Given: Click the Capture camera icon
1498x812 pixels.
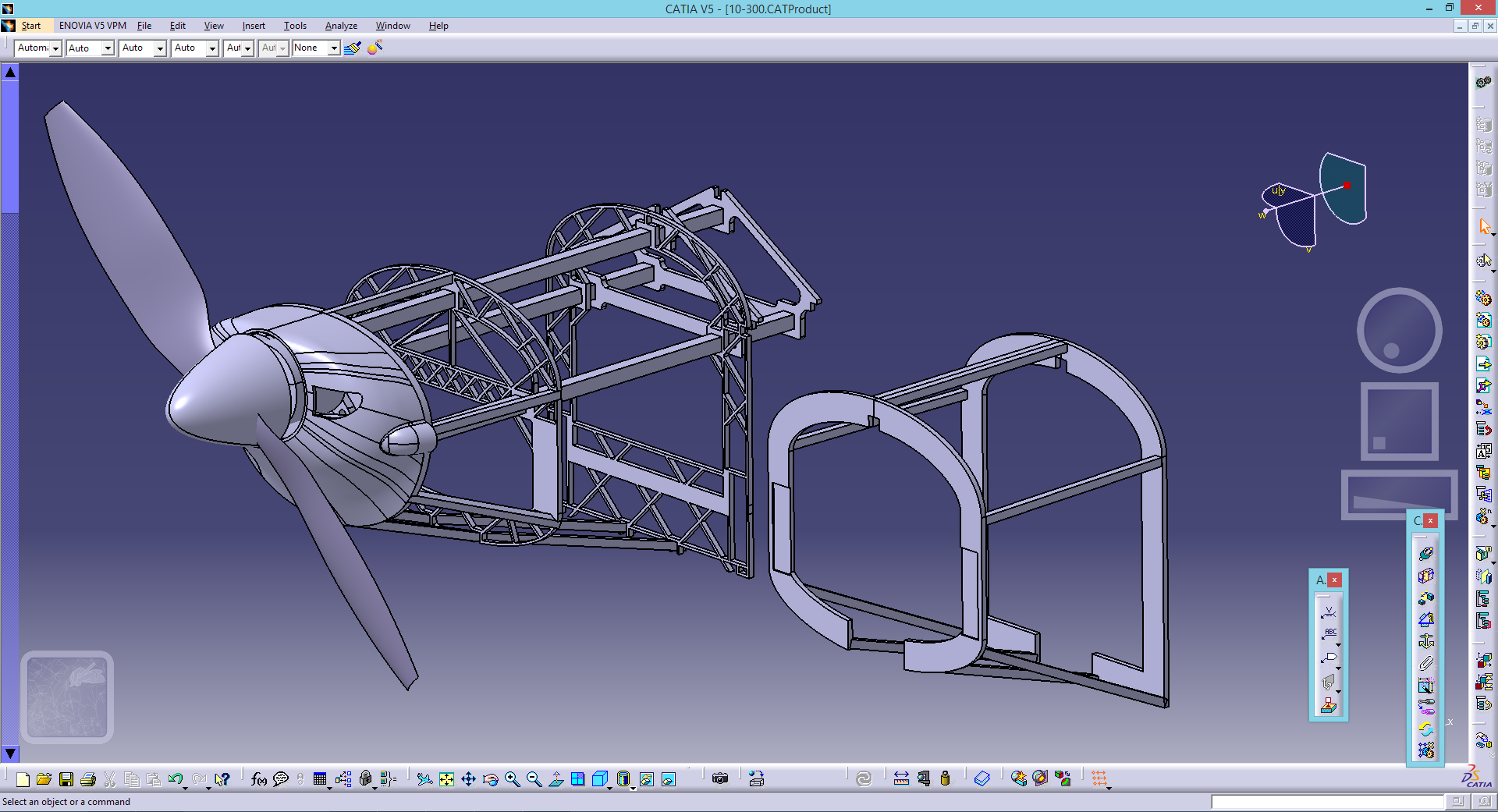Looking at the screenshot, I should pyautogui.click(x=720, y=778).
